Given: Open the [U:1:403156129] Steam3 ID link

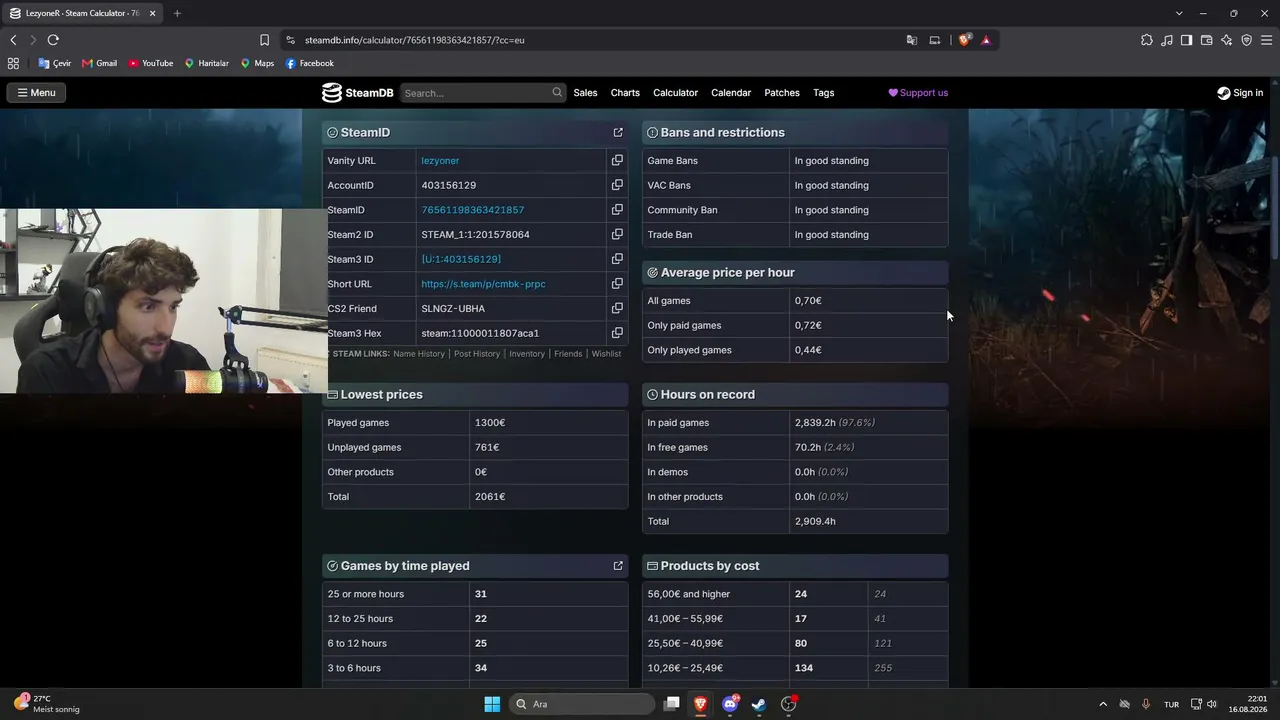Looking at the screenshot, I should [461, 259].
